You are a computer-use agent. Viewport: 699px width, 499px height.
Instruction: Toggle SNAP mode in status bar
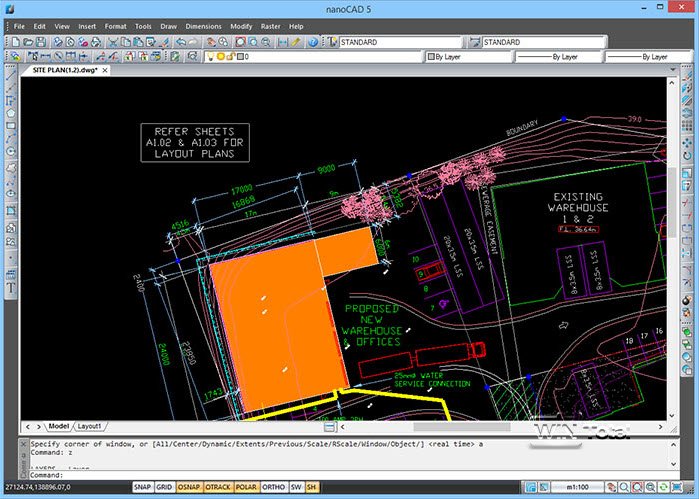tap(143, 487)
